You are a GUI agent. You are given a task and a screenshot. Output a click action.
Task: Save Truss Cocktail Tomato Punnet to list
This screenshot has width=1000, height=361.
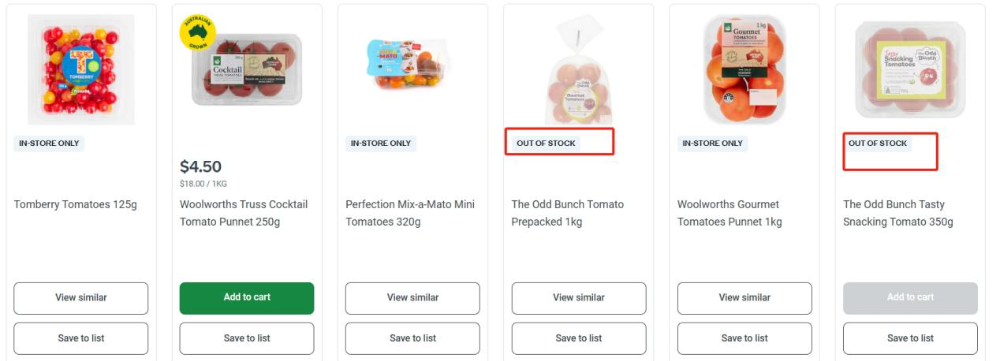pos(247,339)
